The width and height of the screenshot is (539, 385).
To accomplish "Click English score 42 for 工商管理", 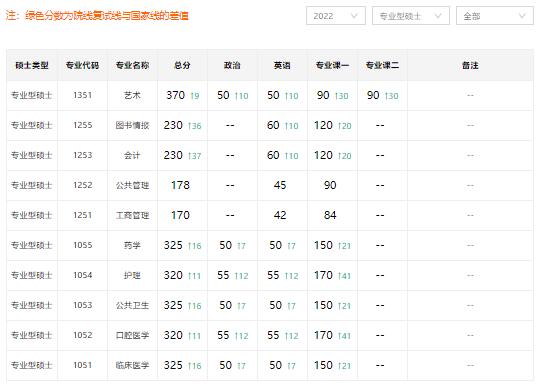I will click(x=280, y=215).
